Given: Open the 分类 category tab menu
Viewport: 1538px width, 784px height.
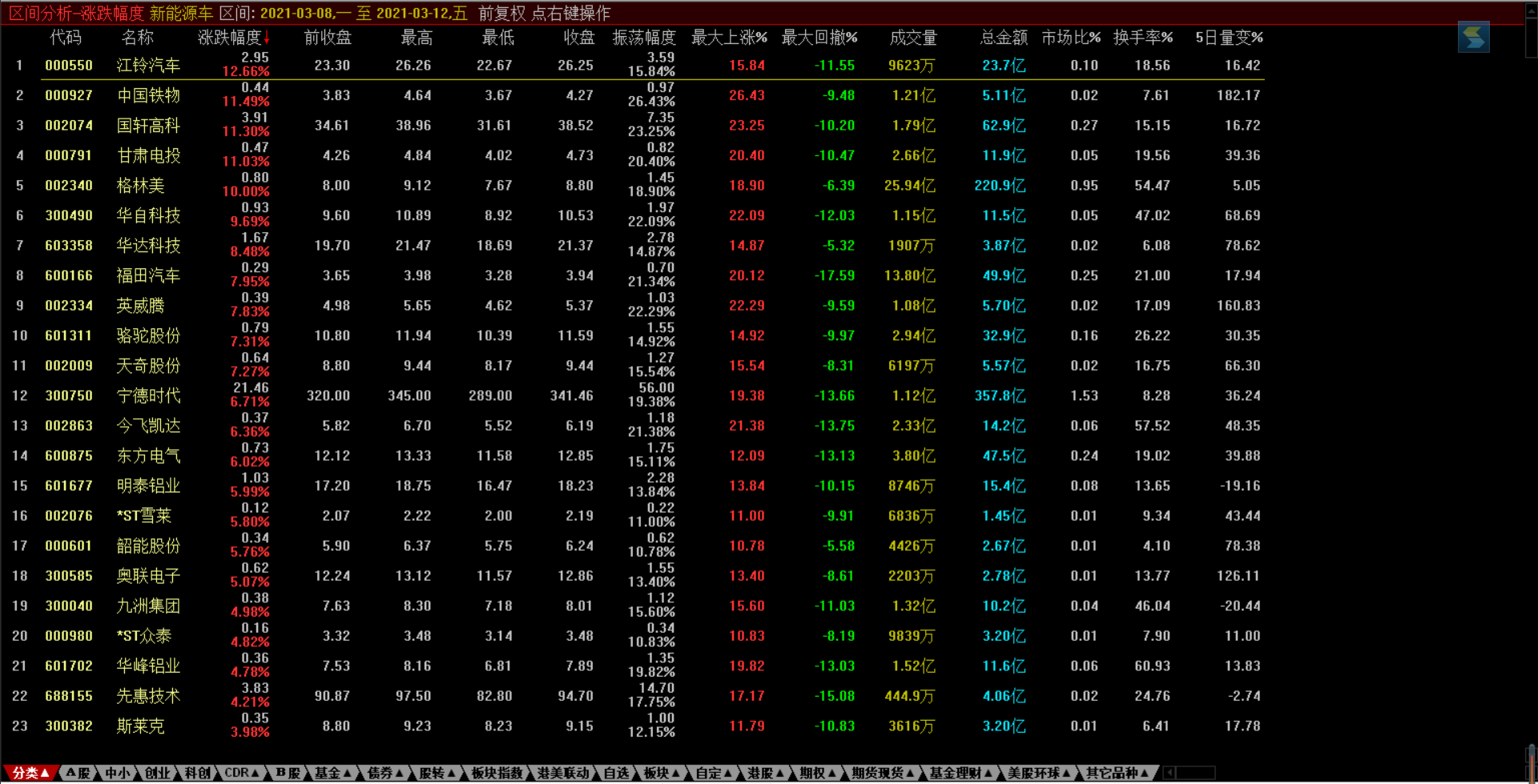Looking at the screenshot, I should tap(30, 773).
